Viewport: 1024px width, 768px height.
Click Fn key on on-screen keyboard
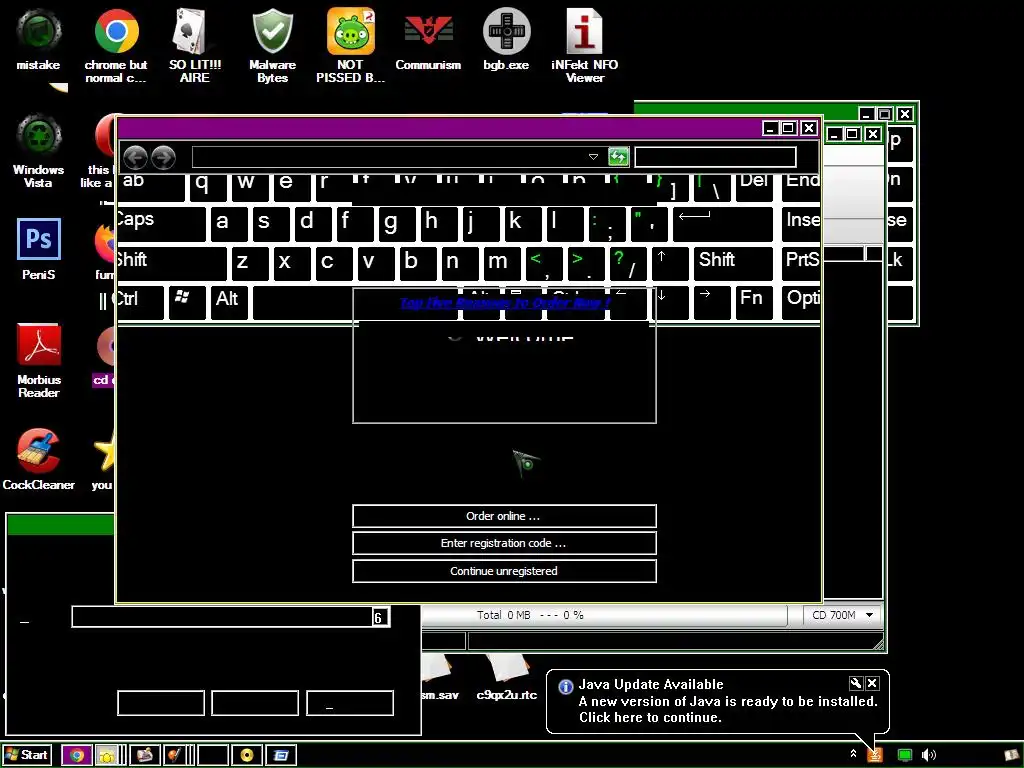[x=754, y=302]
